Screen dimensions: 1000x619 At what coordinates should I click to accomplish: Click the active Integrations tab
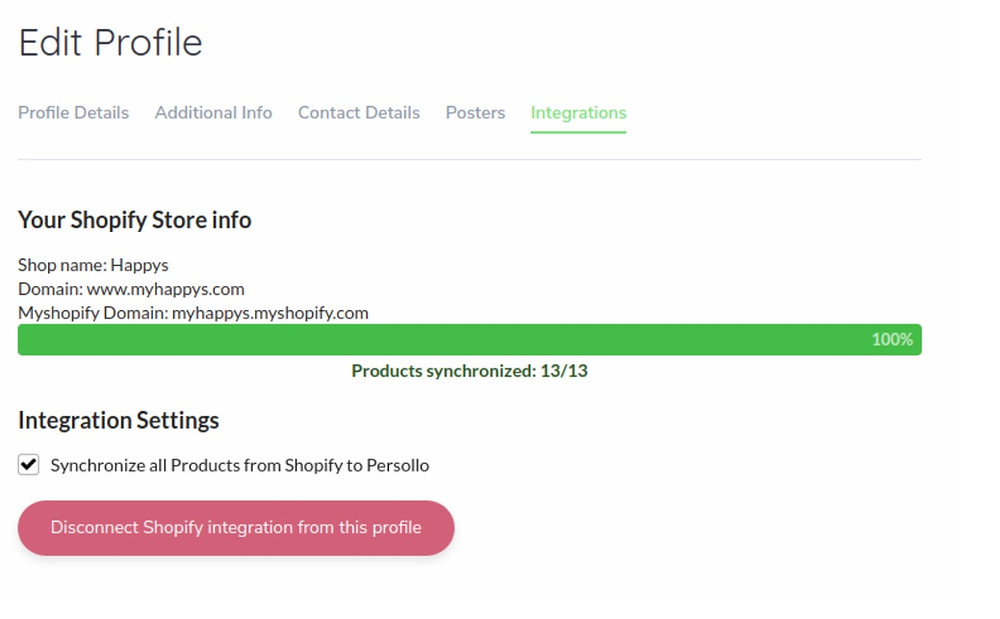tap(578, 113)
